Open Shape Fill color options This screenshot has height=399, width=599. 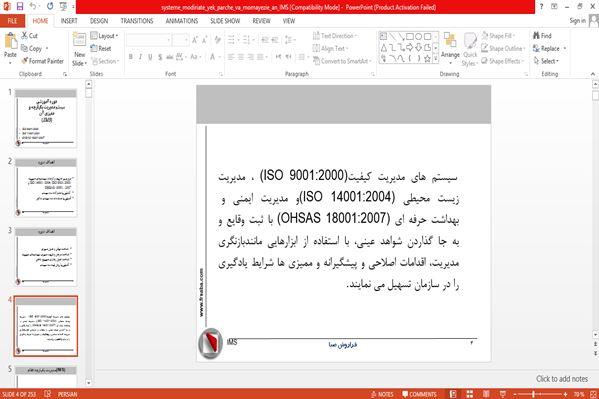point(498,36)
